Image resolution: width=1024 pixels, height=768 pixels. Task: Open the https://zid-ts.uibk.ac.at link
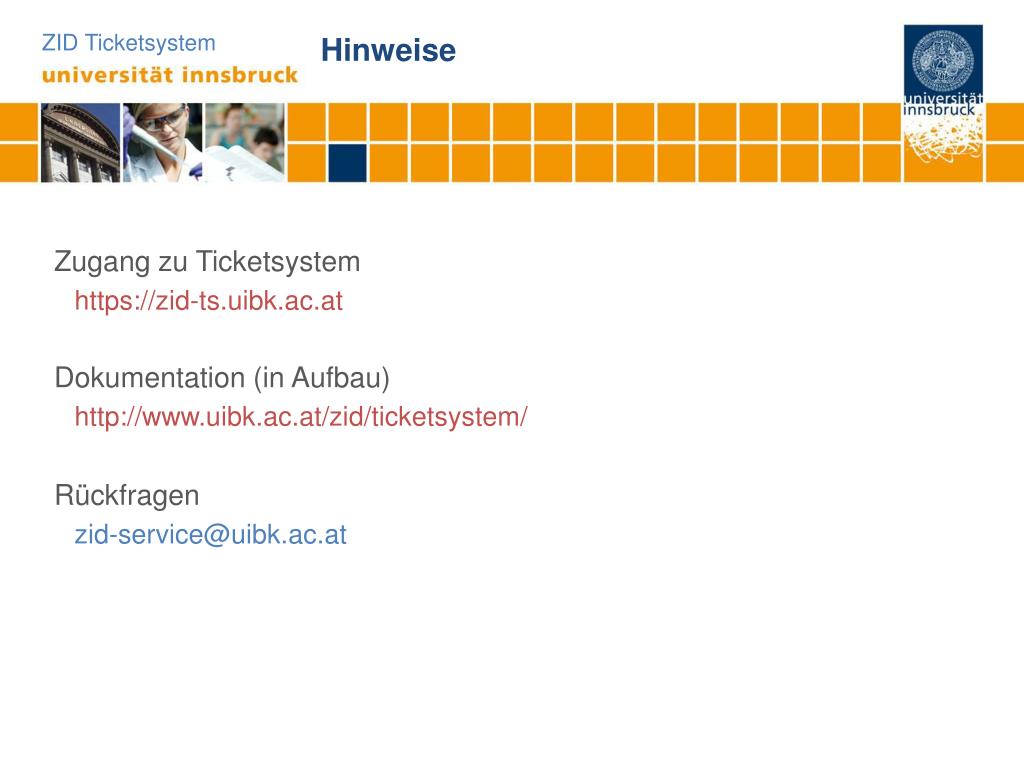(208, 301)
